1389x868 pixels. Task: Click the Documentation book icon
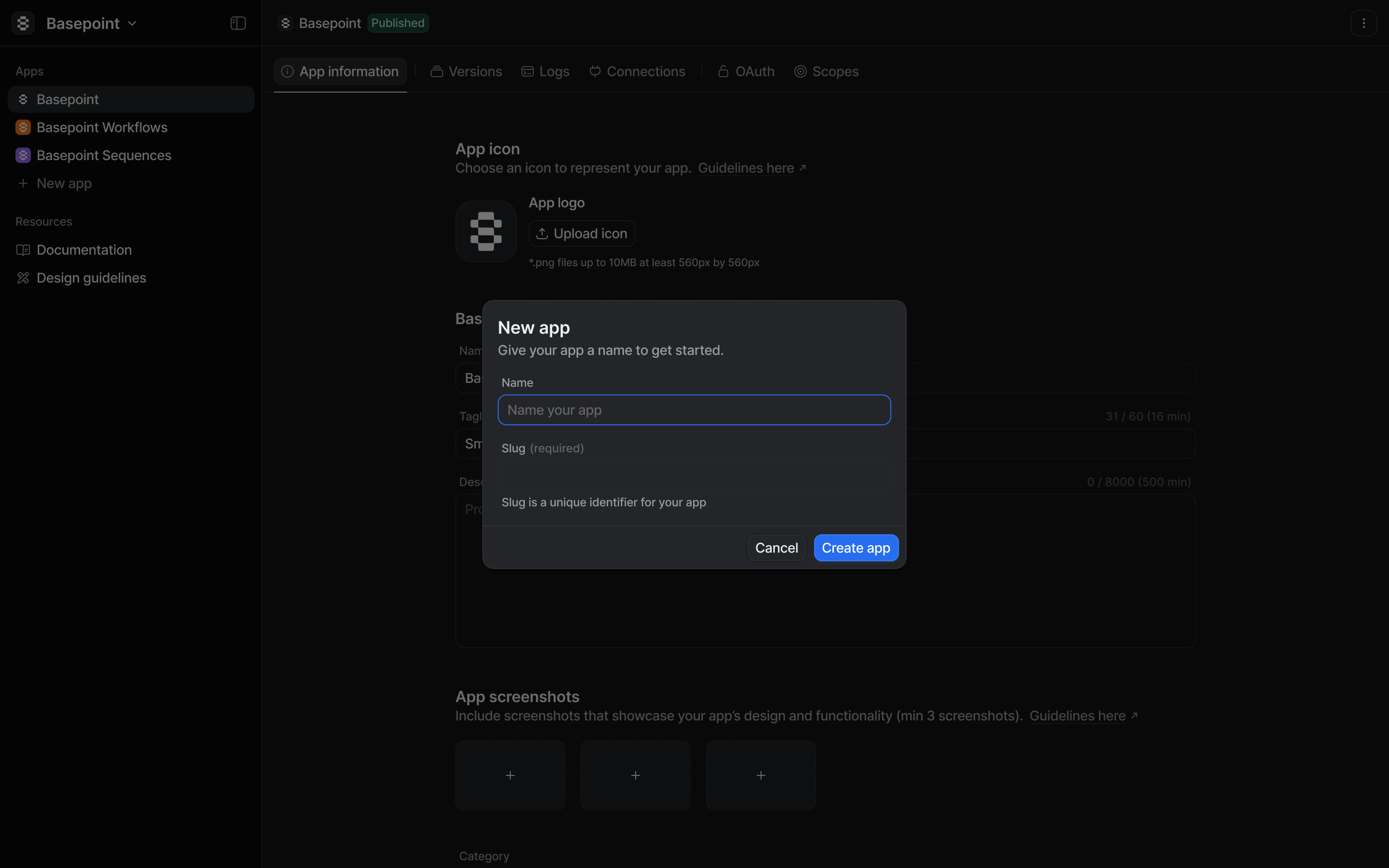click(23, 250)
